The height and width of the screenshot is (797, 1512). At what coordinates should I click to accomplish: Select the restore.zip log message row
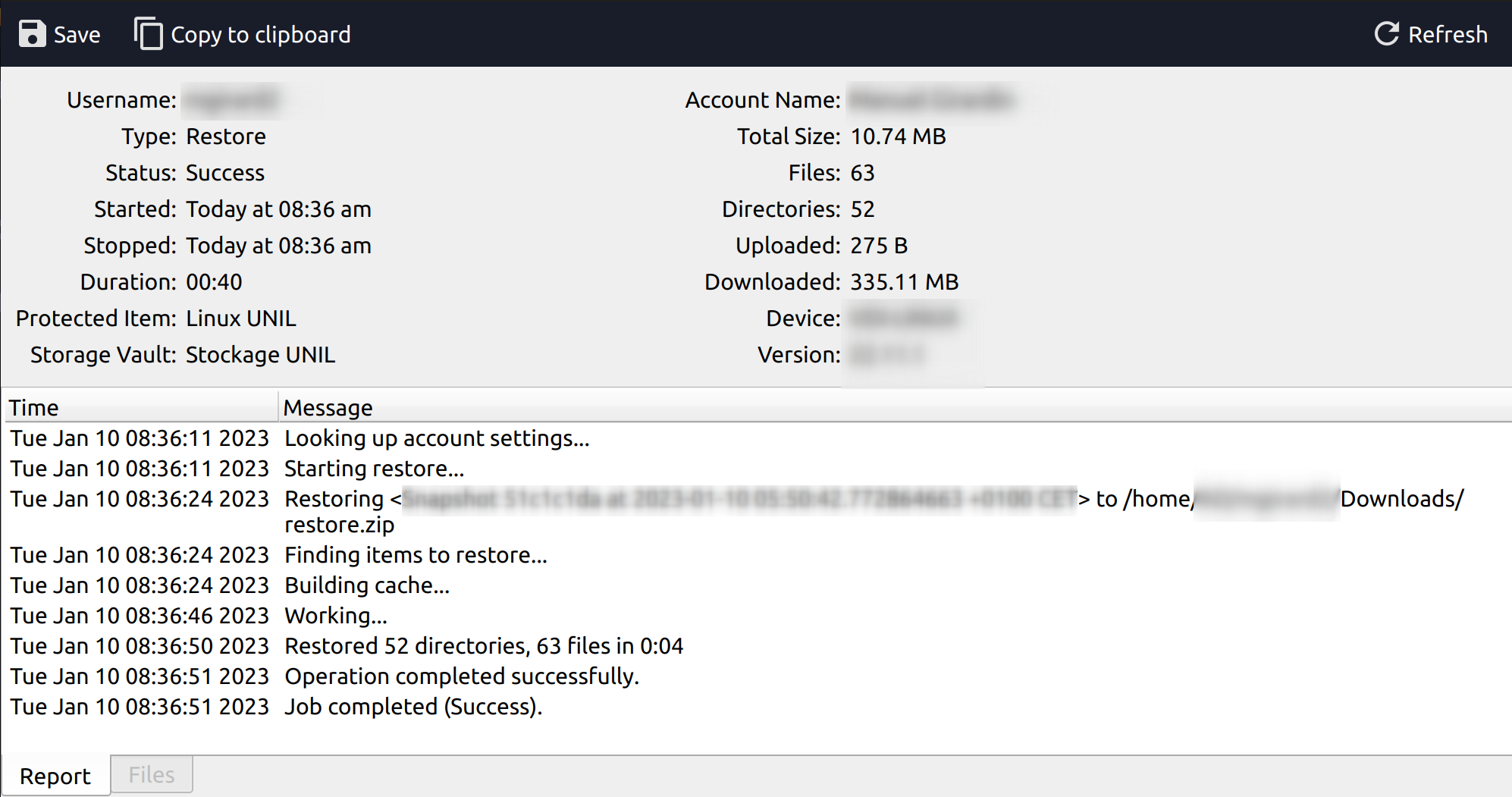339,524
